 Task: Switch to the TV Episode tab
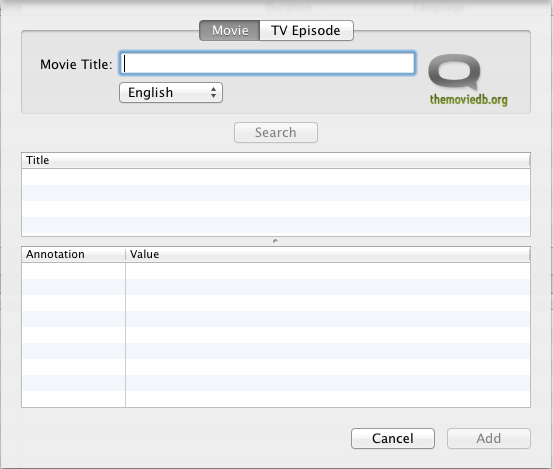[306, 30]
